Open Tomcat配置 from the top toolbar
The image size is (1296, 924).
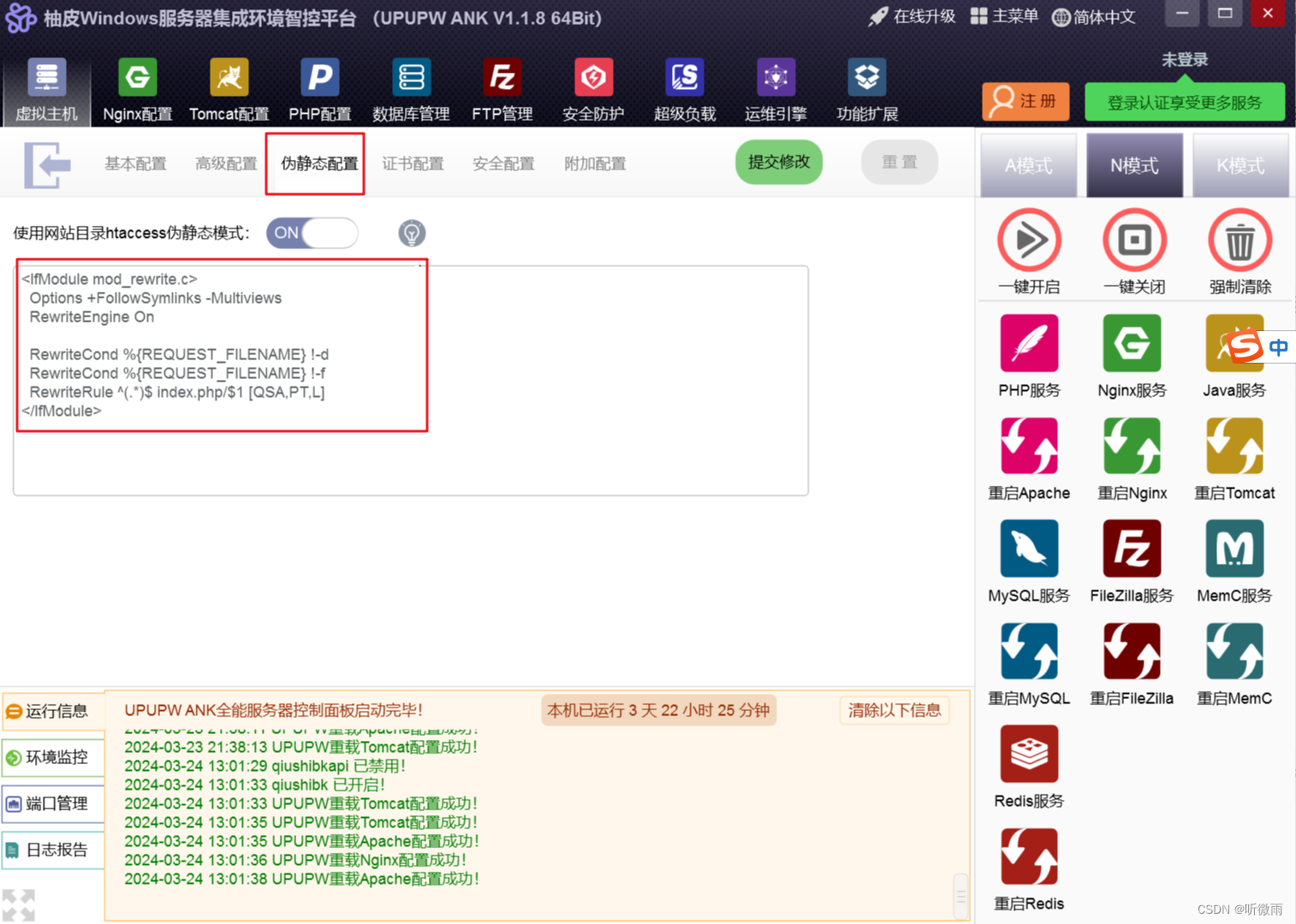tap(229, 90)
